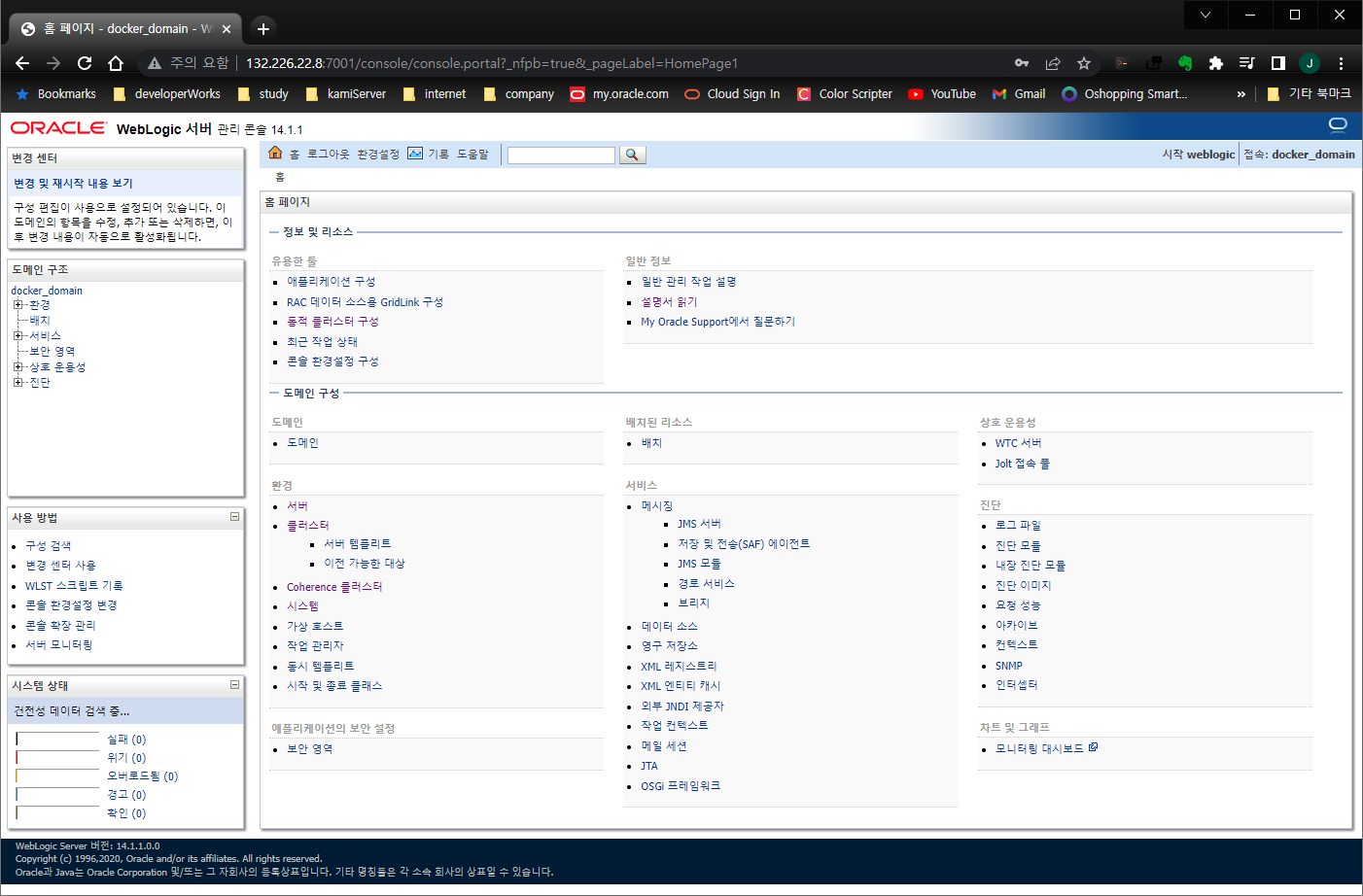Open the 서버 link under 환경
This screenshot has width=1363, height=896.
[x=297, y=506]
